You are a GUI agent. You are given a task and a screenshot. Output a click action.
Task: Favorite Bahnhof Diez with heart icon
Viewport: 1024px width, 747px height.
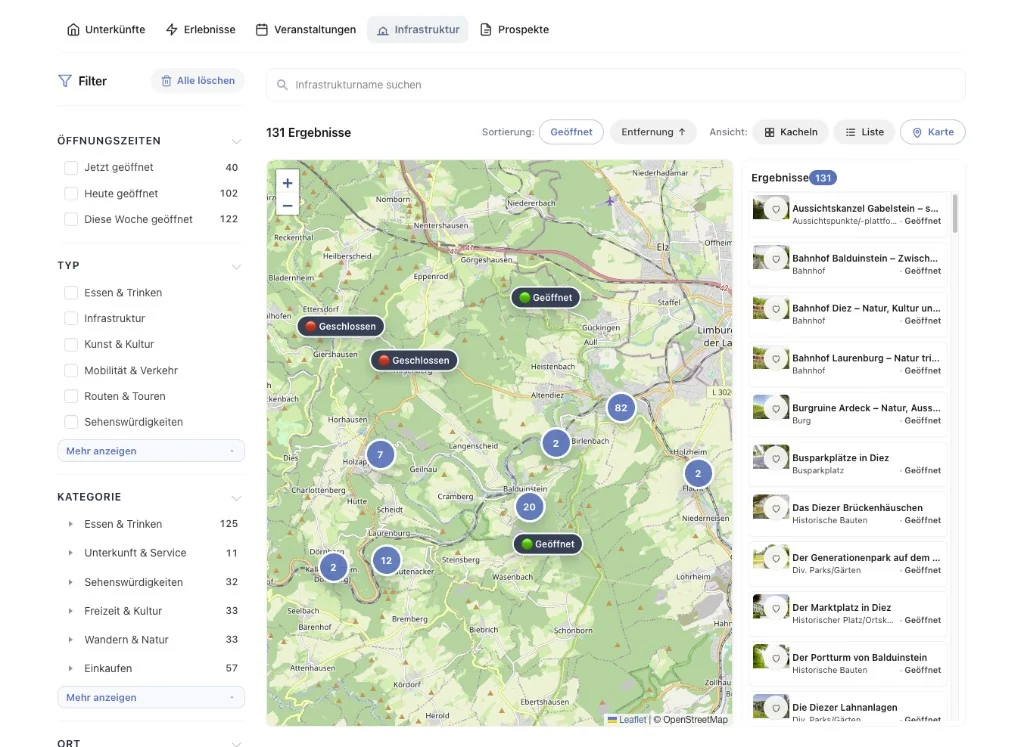[776, 309]
